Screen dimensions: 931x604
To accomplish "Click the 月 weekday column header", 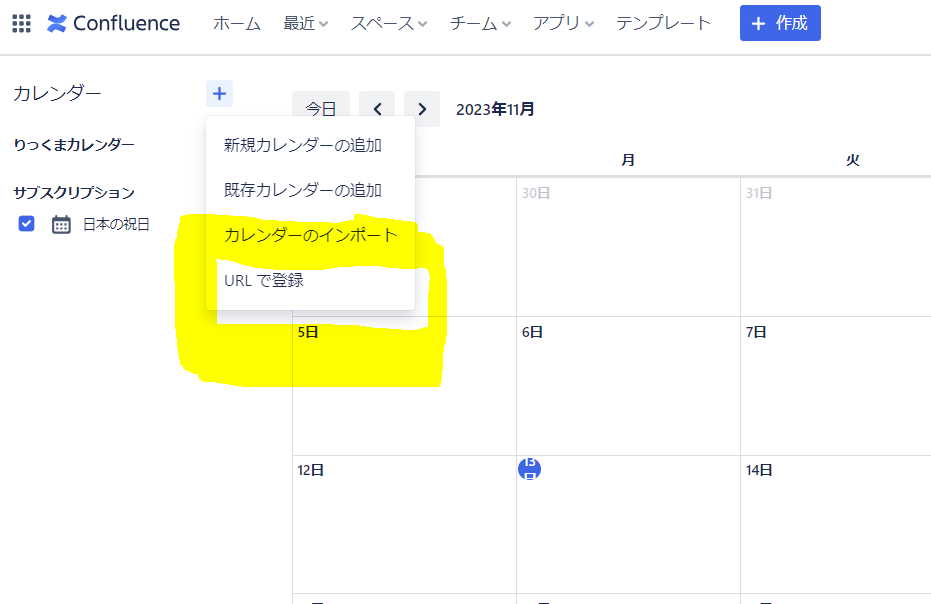I will pos(628,160).
